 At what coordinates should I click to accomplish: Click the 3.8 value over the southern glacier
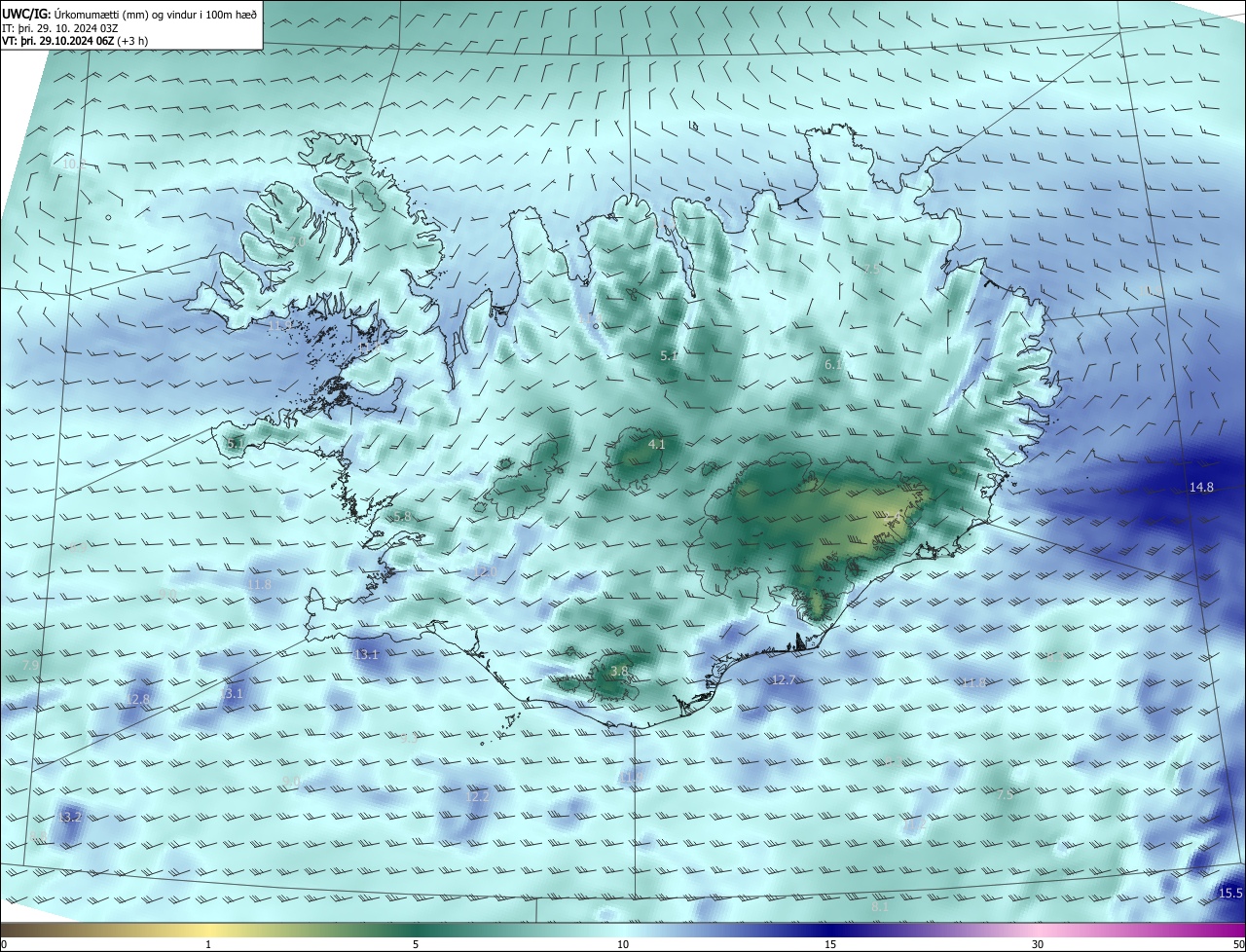(x=619, y=671)
